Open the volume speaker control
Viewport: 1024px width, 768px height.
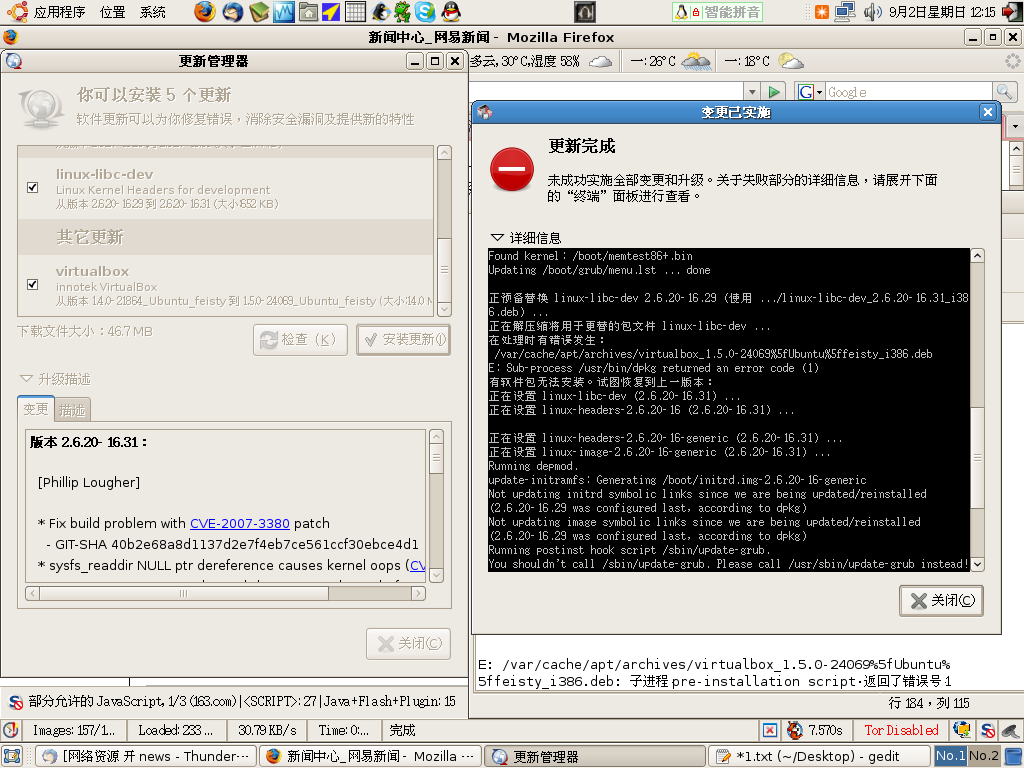[872, 12]
